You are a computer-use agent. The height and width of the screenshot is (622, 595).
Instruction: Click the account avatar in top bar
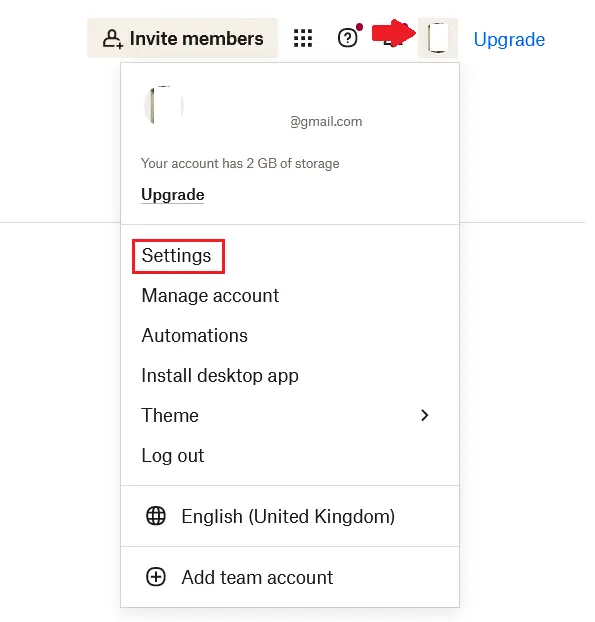pos(438,38)
